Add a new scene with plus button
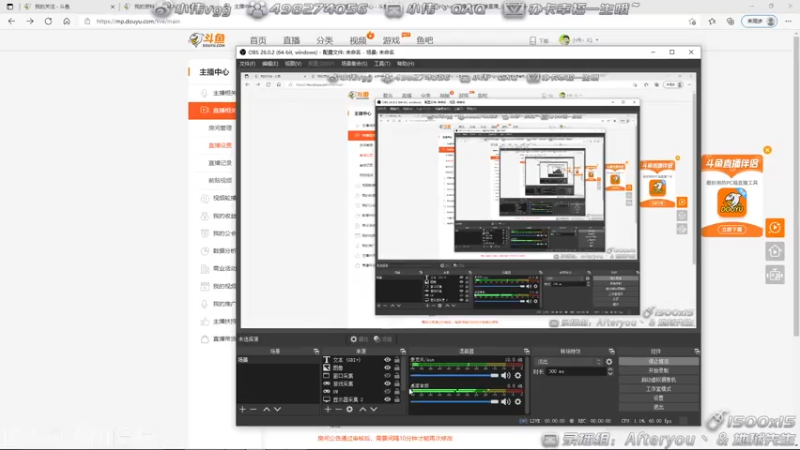Viewport: 800px width, 450px height. click(x=243, y=409)
